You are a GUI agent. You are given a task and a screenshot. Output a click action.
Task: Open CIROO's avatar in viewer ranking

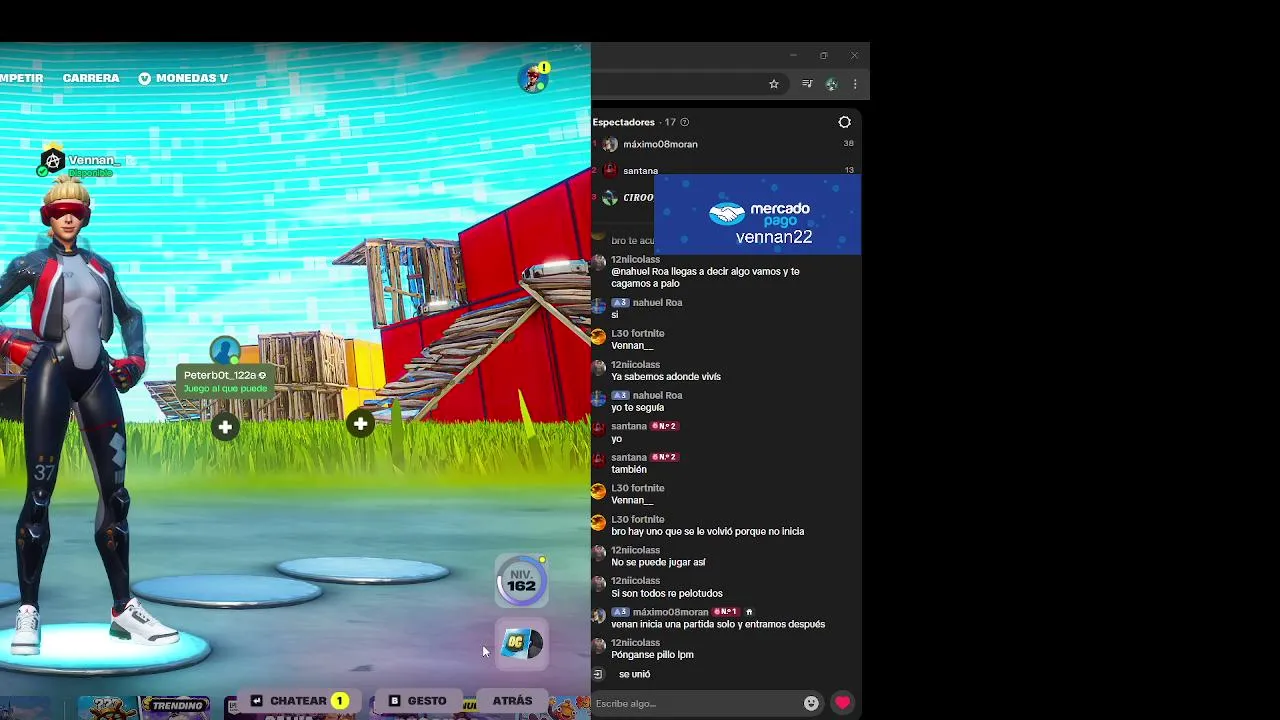point(610,197)
